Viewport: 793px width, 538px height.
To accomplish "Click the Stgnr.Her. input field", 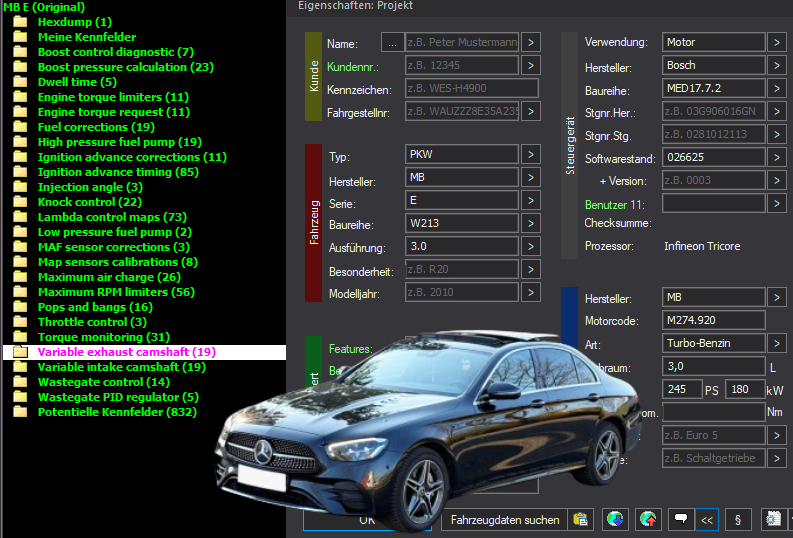I will [x=713, y=111].
